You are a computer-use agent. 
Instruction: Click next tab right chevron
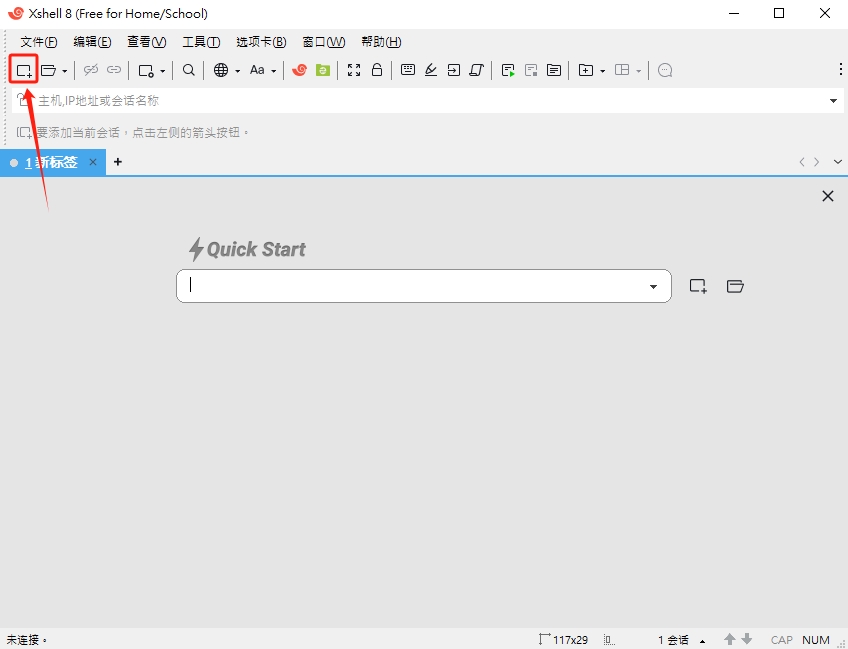tap(817, 162)
